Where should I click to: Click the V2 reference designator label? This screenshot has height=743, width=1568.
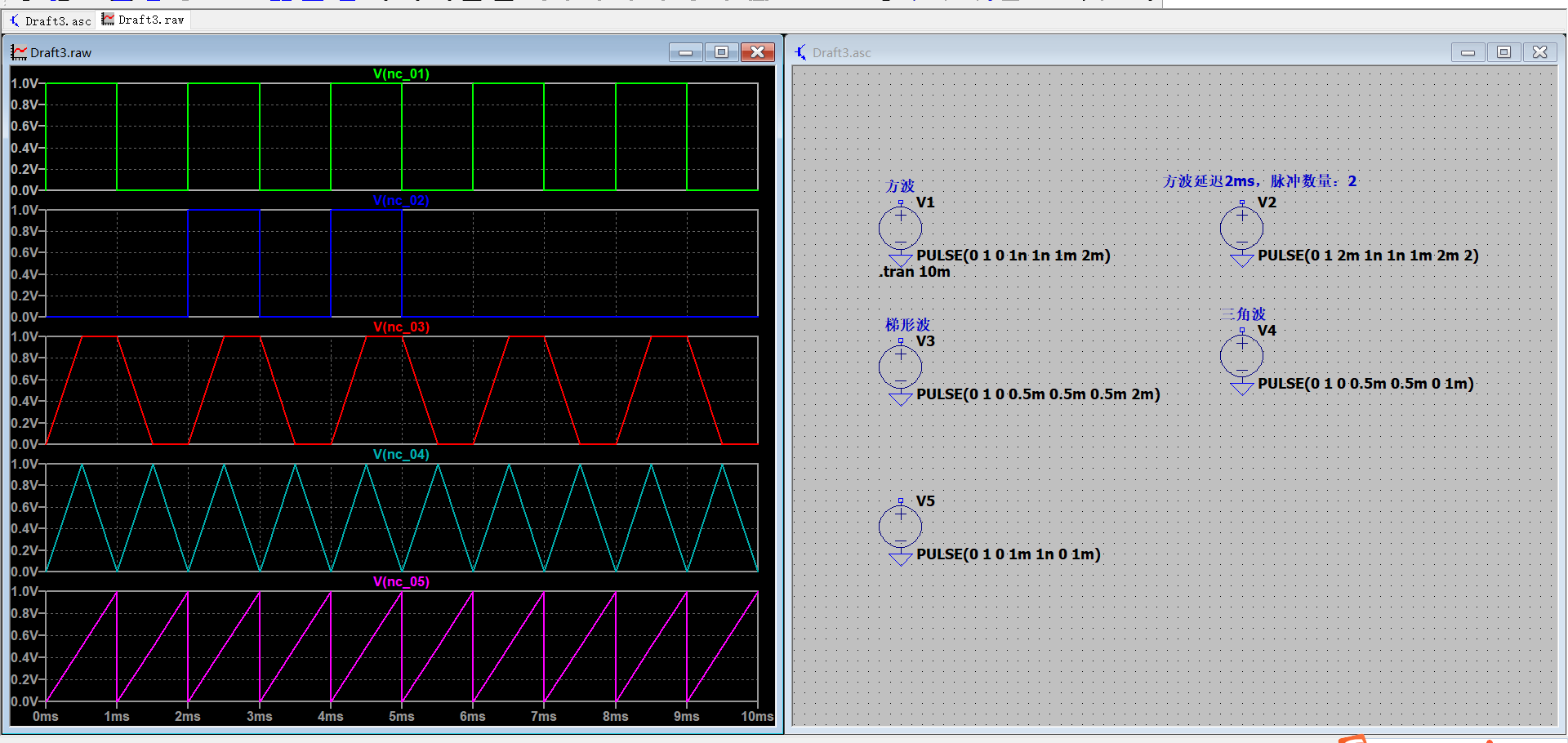(x=1266, y=202)
